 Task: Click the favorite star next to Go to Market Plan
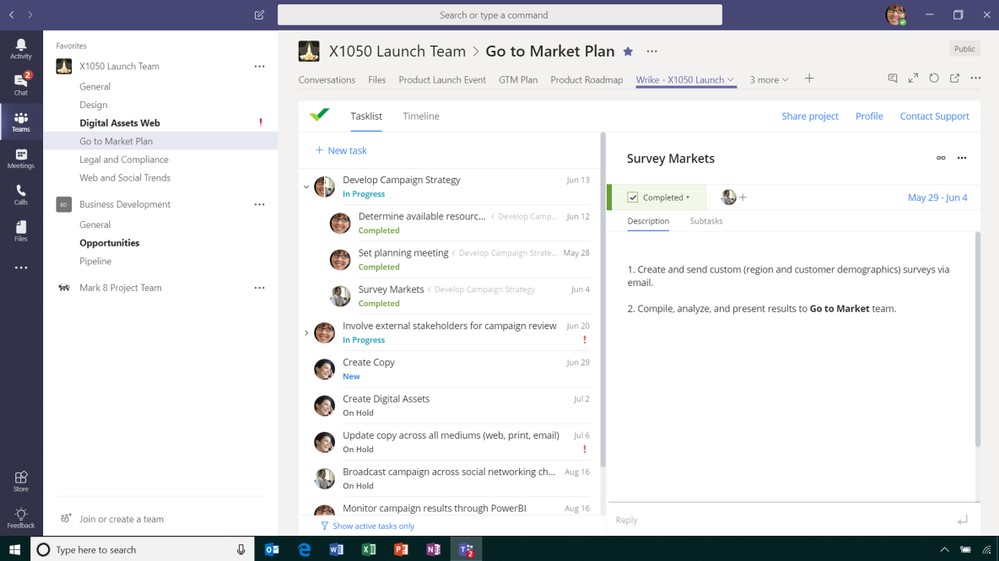point(628,52)
